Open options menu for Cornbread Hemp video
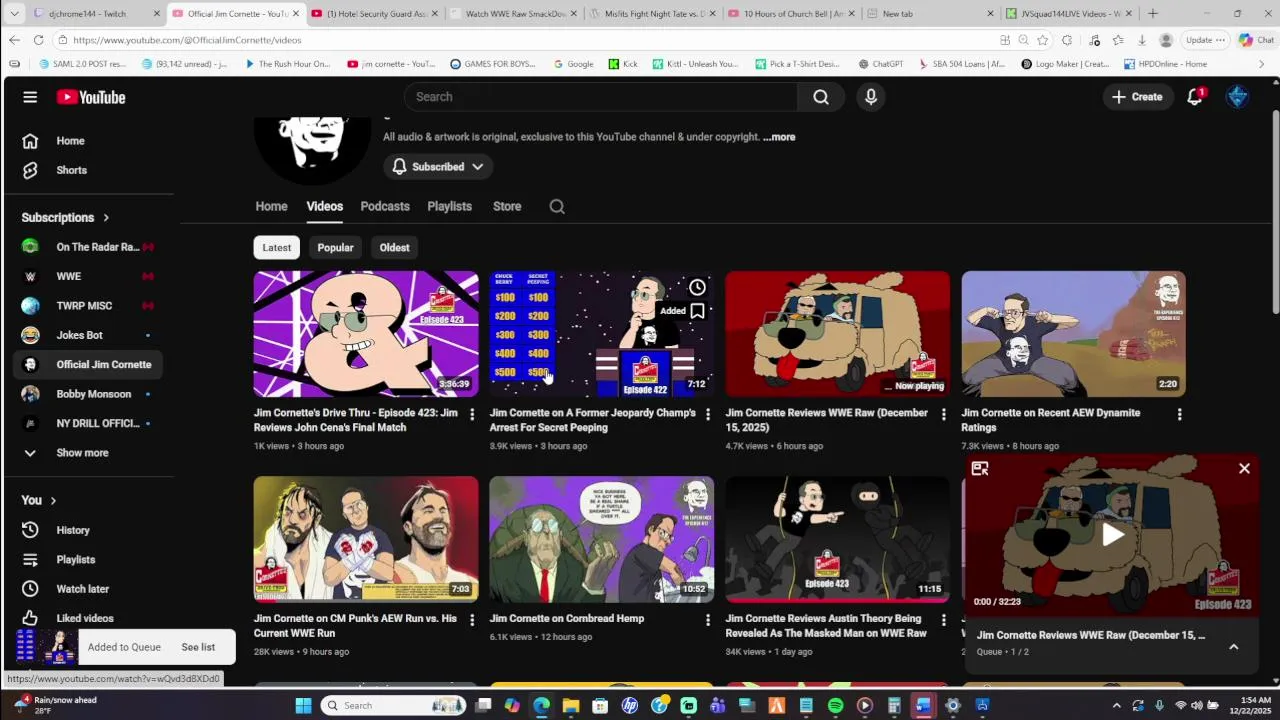1280x720 pixels. (708, 620)
